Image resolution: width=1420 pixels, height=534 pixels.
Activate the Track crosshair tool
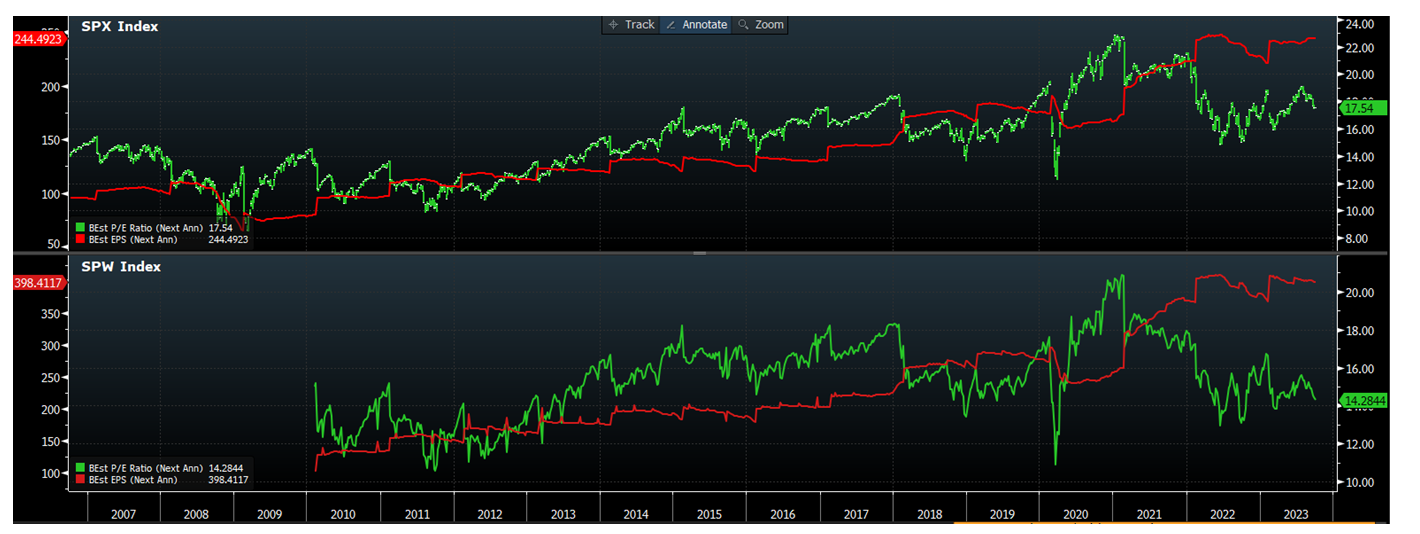point(630,25)
